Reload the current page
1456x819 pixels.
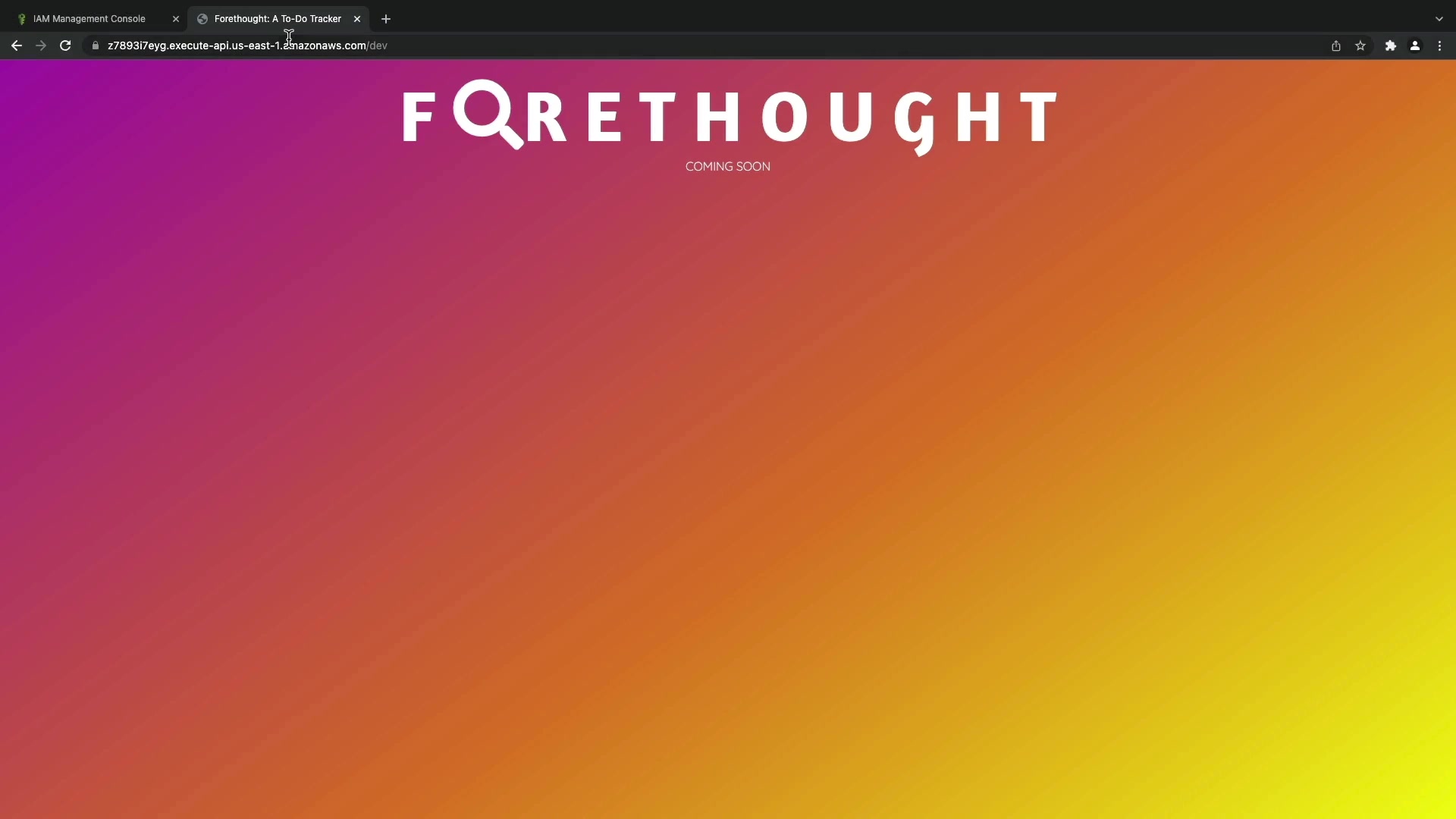coord(65,45)
